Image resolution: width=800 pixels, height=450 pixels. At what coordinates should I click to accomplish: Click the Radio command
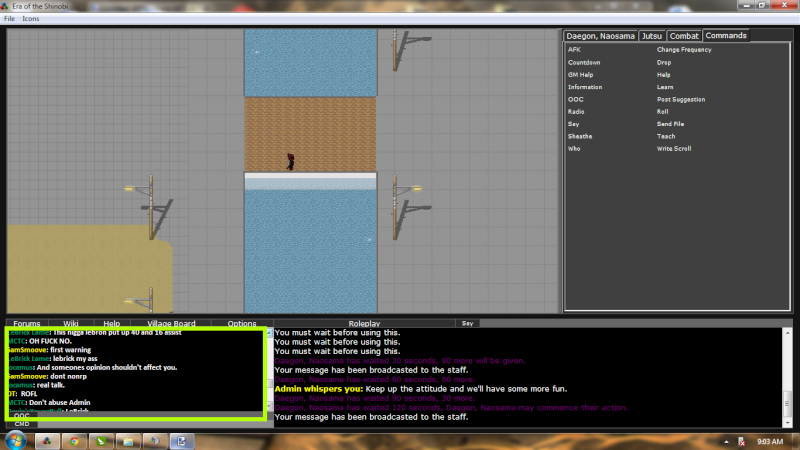[576, 112]
